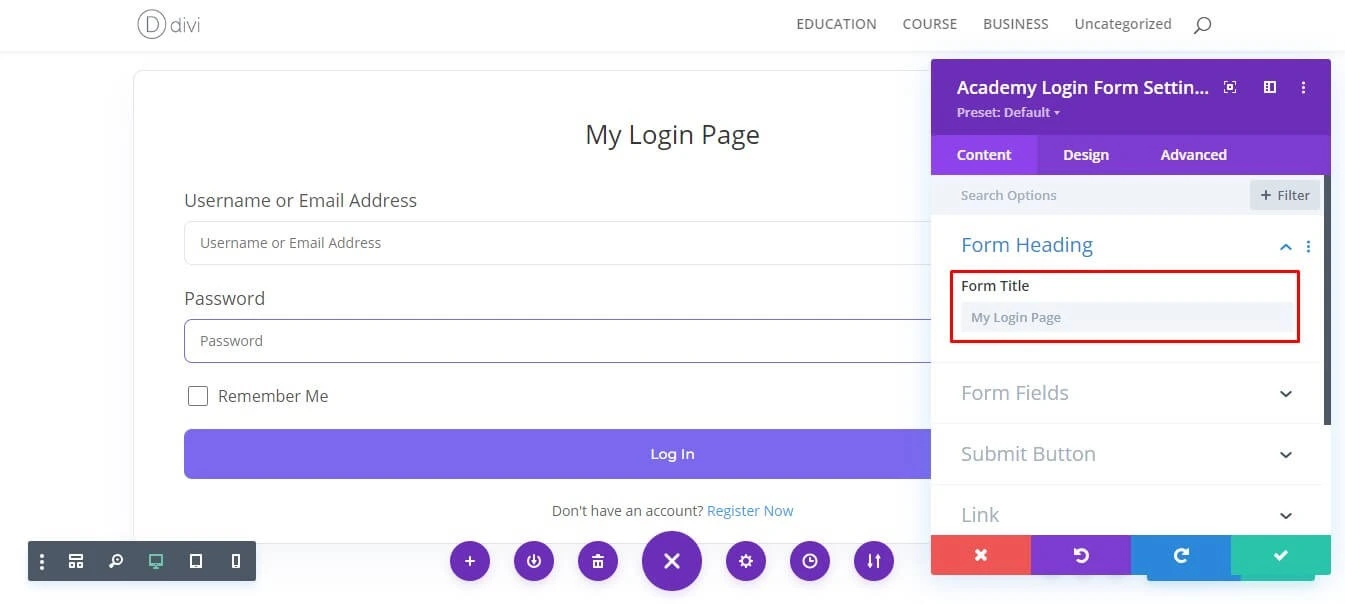Collapse the Form Heading section
Image resolution: width=1345 pixels, height=604 pixels.
(x=1286, y=247)
